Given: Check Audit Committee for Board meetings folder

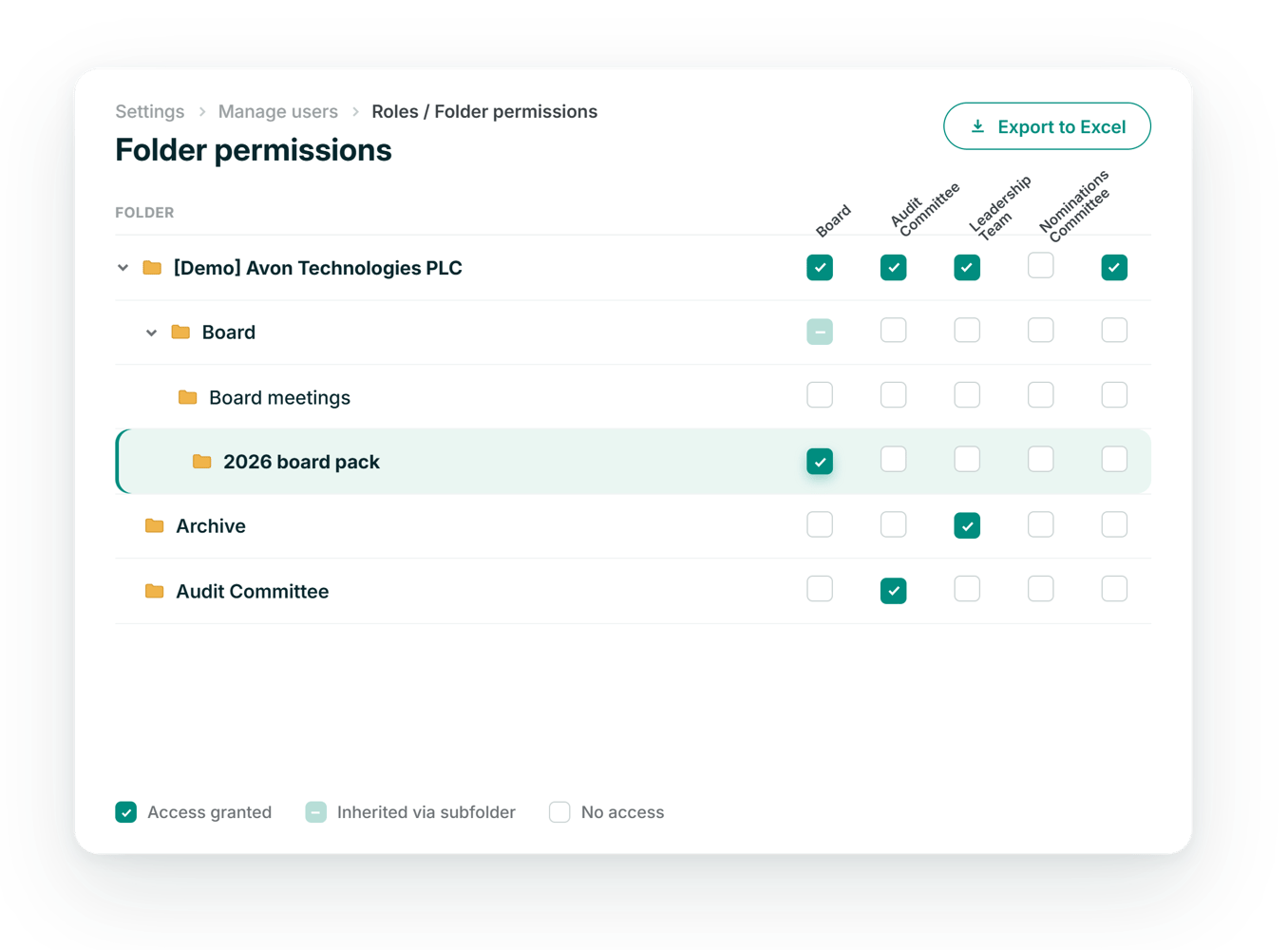Looking at the screenshot, I should pyautogui.click(x=893, y=394).
